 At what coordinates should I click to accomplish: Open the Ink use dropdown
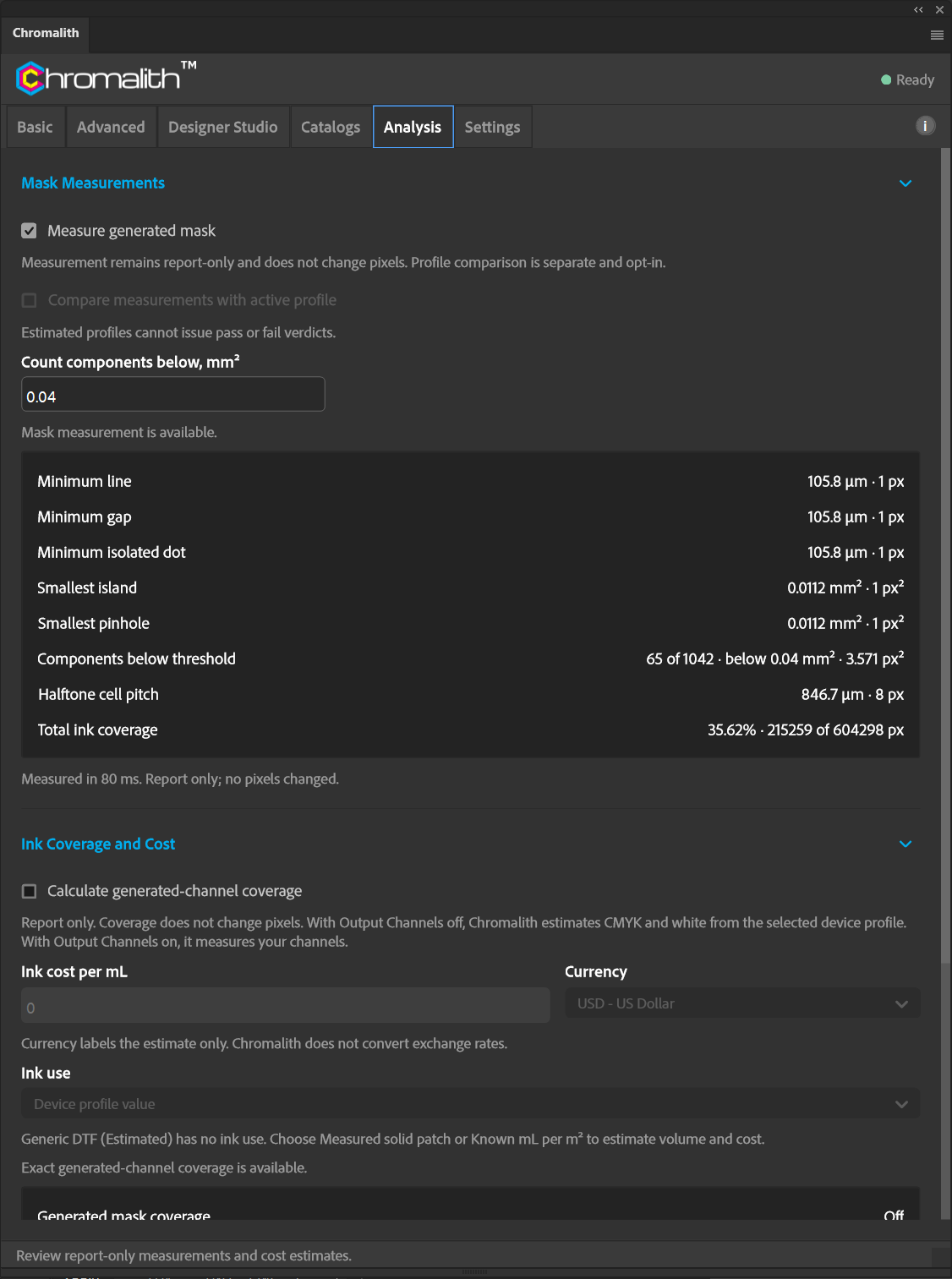coord(470,1104)
